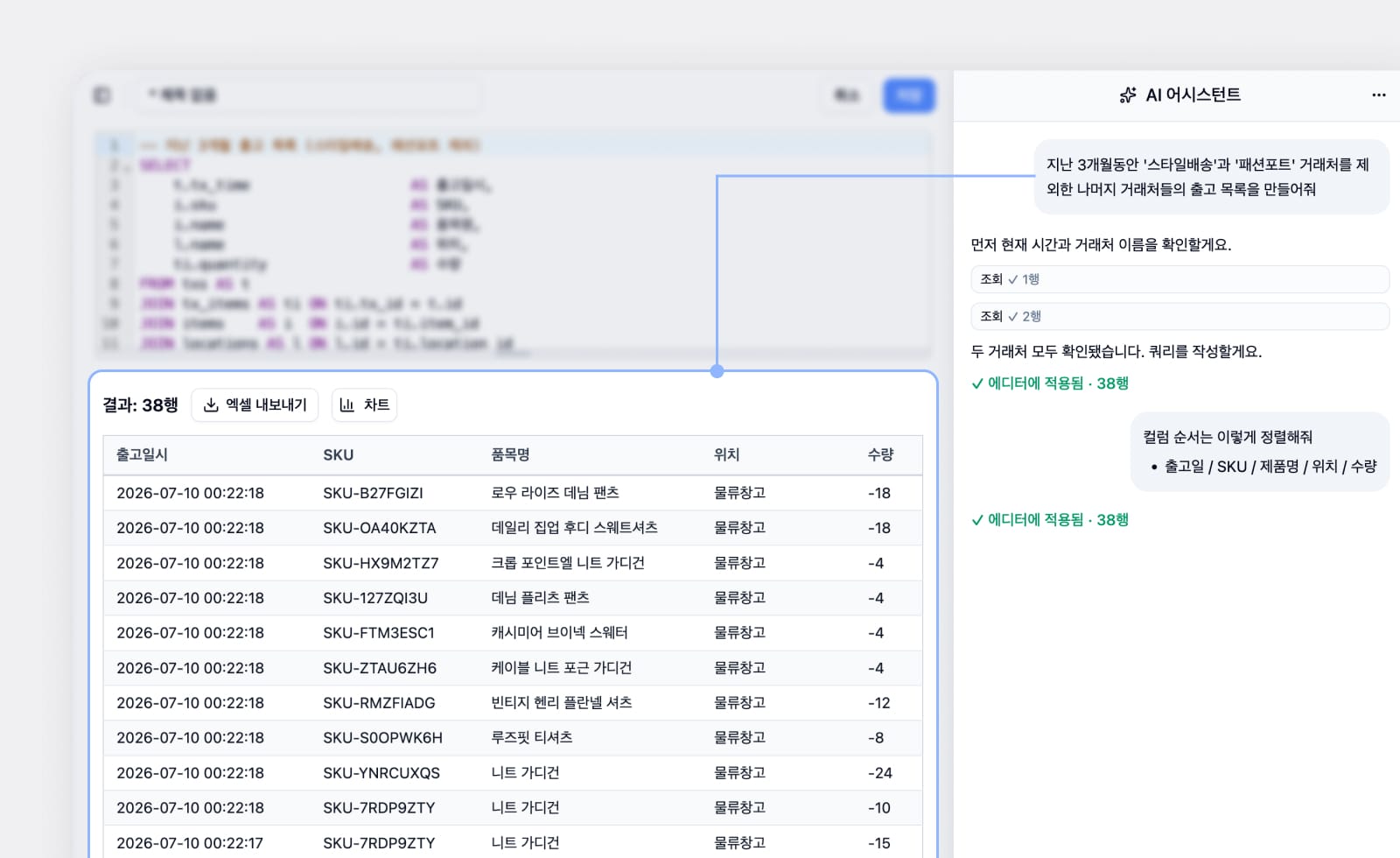Click the blue save button in editor

(909, 95)
